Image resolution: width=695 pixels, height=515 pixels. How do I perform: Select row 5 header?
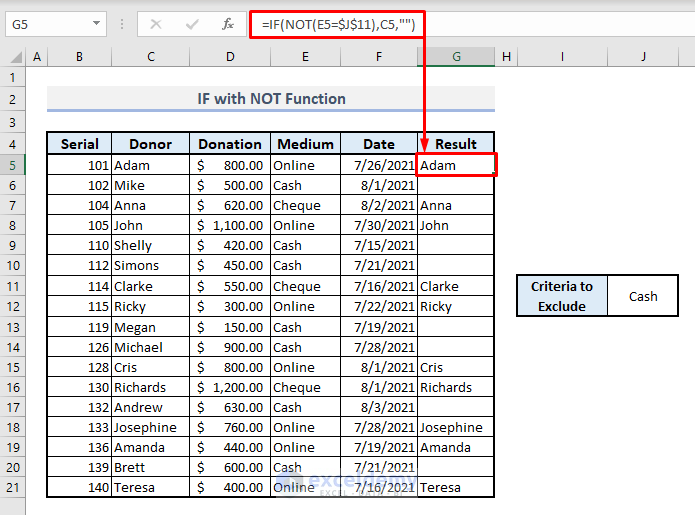point(12,165)
